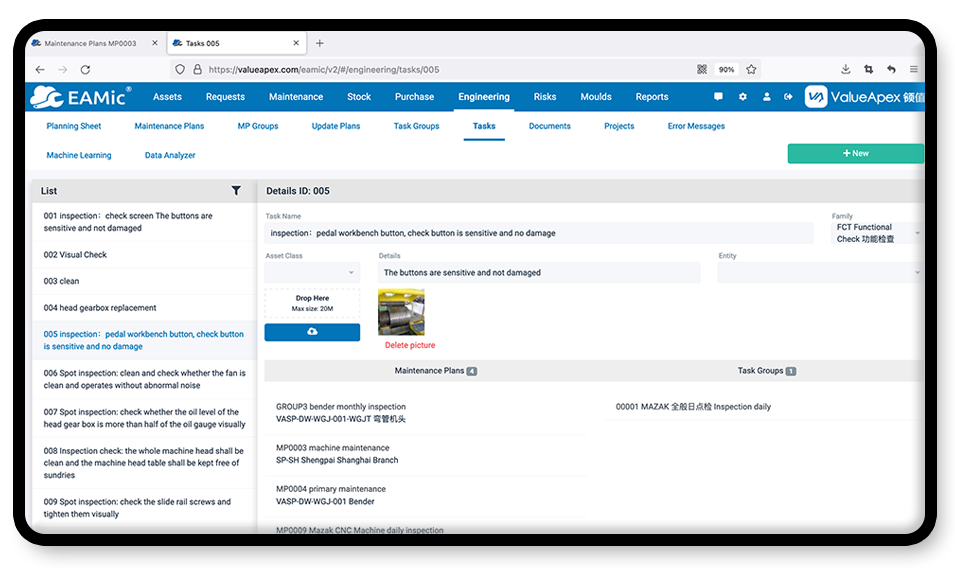Open the Purchase menu

[414, 97]
